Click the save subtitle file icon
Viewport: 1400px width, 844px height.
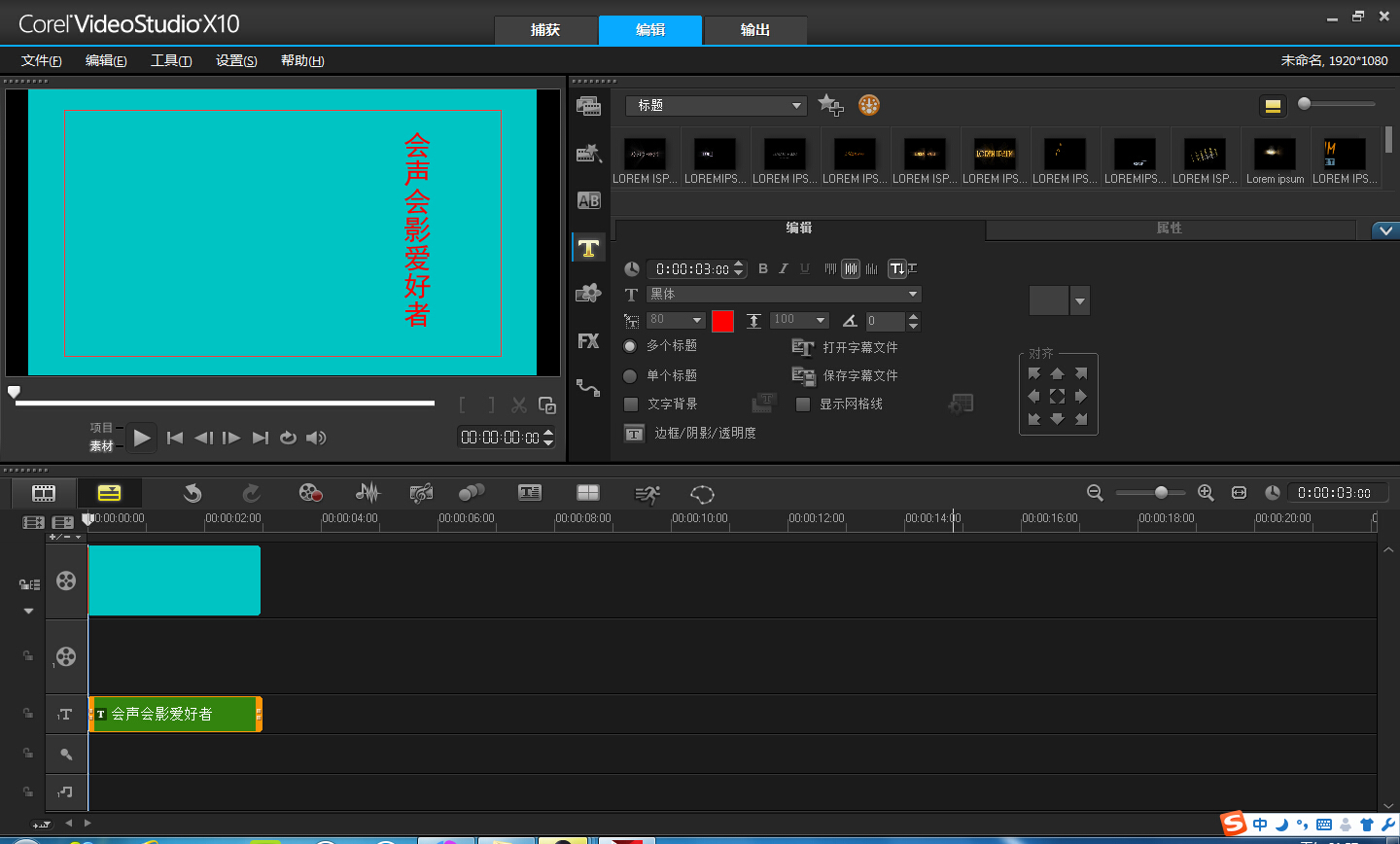803,375
